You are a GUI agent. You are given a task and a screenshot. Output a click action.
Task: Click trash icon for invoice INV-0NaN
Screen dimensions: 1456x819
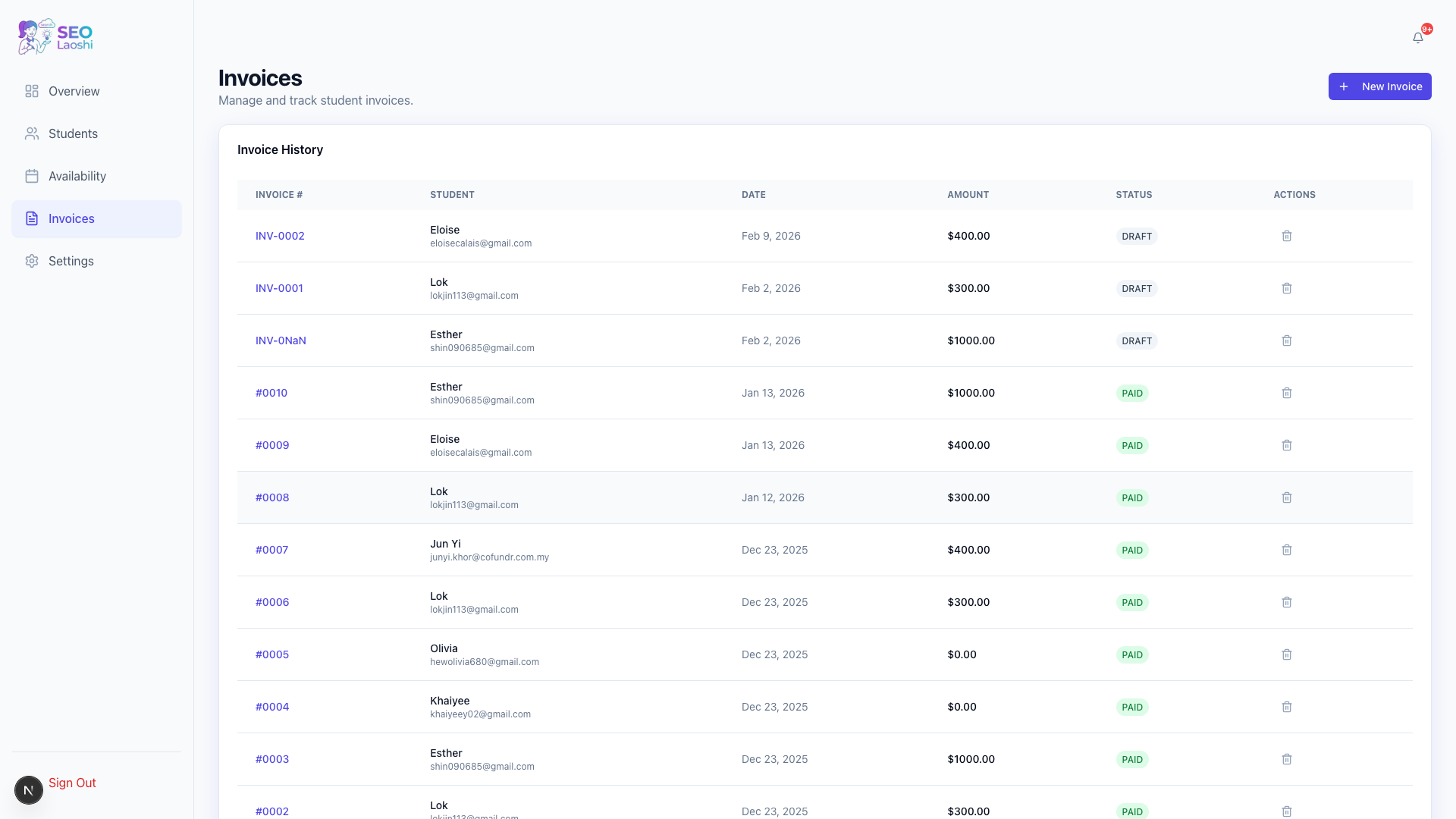click(x=1286, y=340)
